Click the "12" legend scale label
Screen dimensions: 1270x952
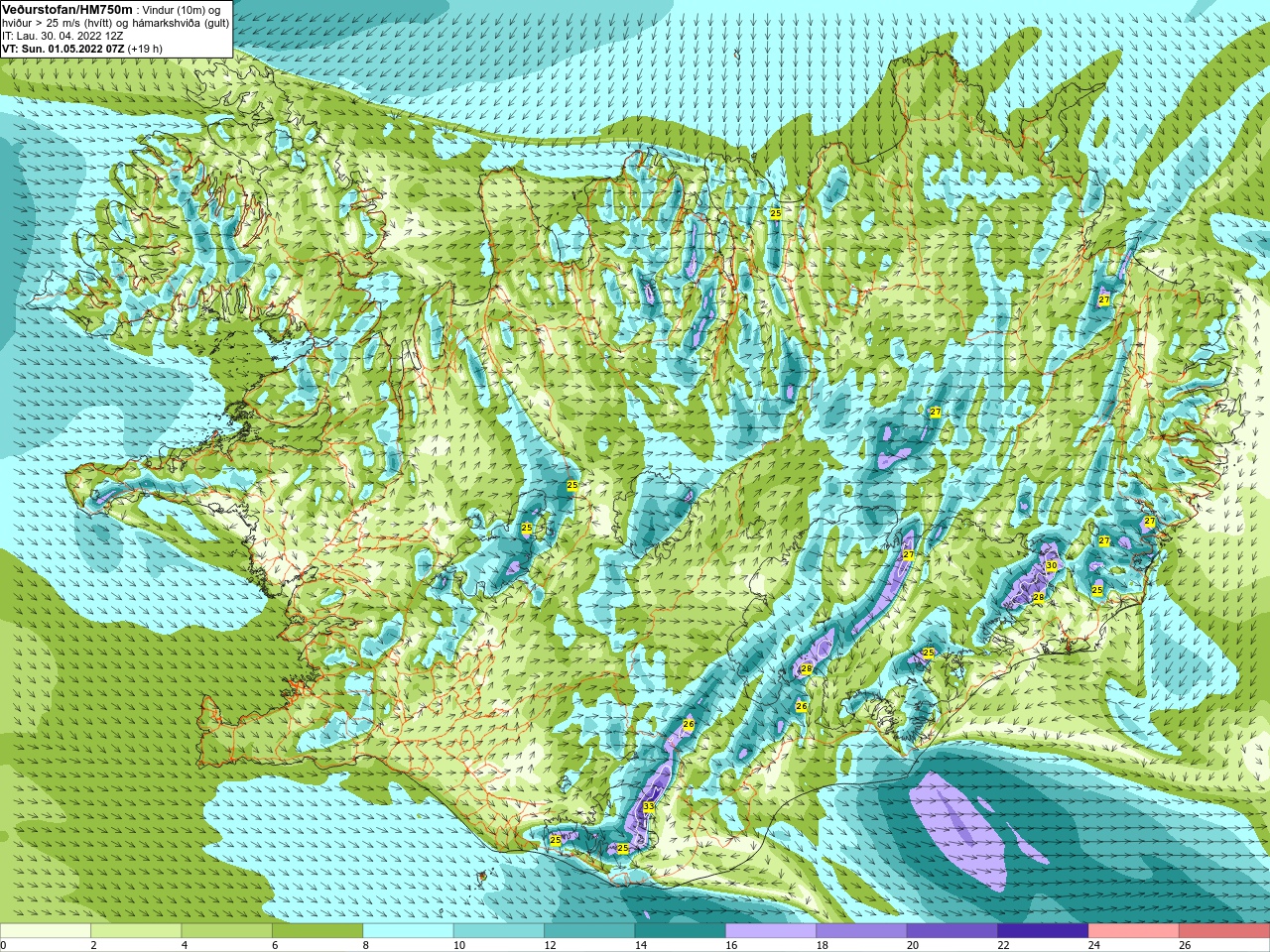tap(550, 945)
